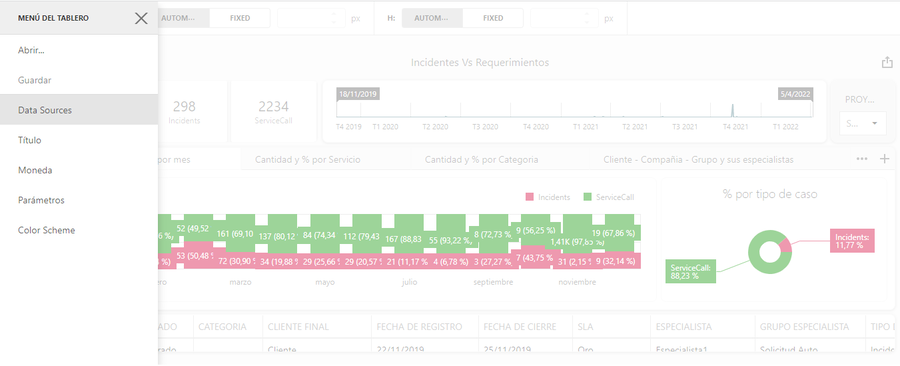Click the FECHA DE REGISTRO column header

click(x=420, y=326)
